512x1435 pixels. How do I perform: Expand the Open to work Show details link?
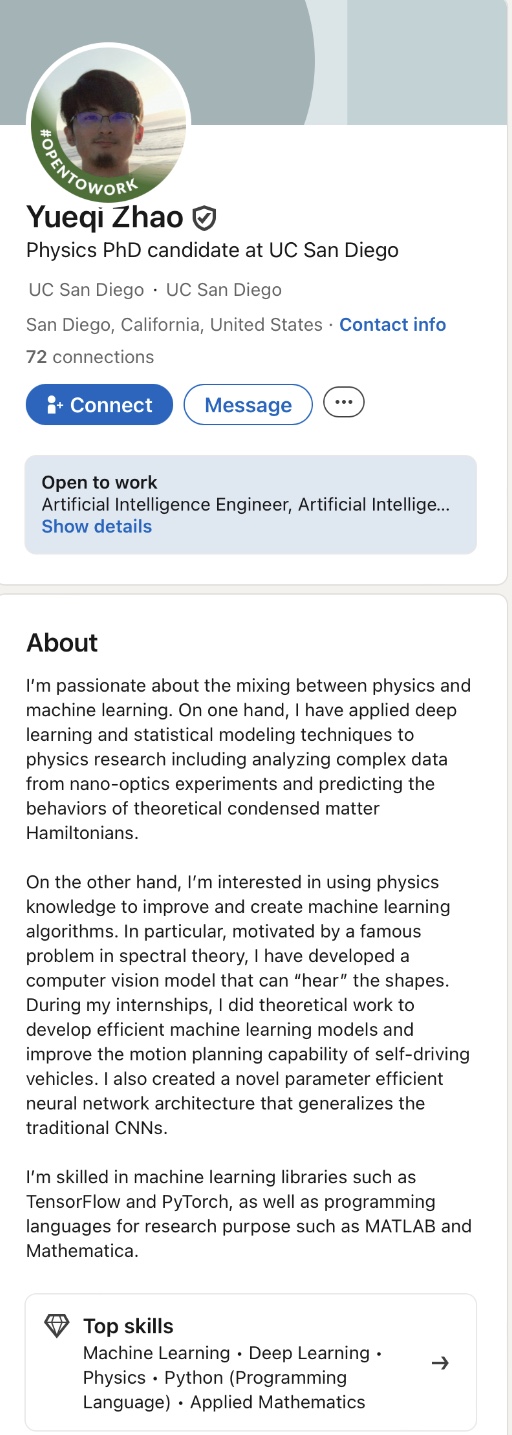[97, 527]
